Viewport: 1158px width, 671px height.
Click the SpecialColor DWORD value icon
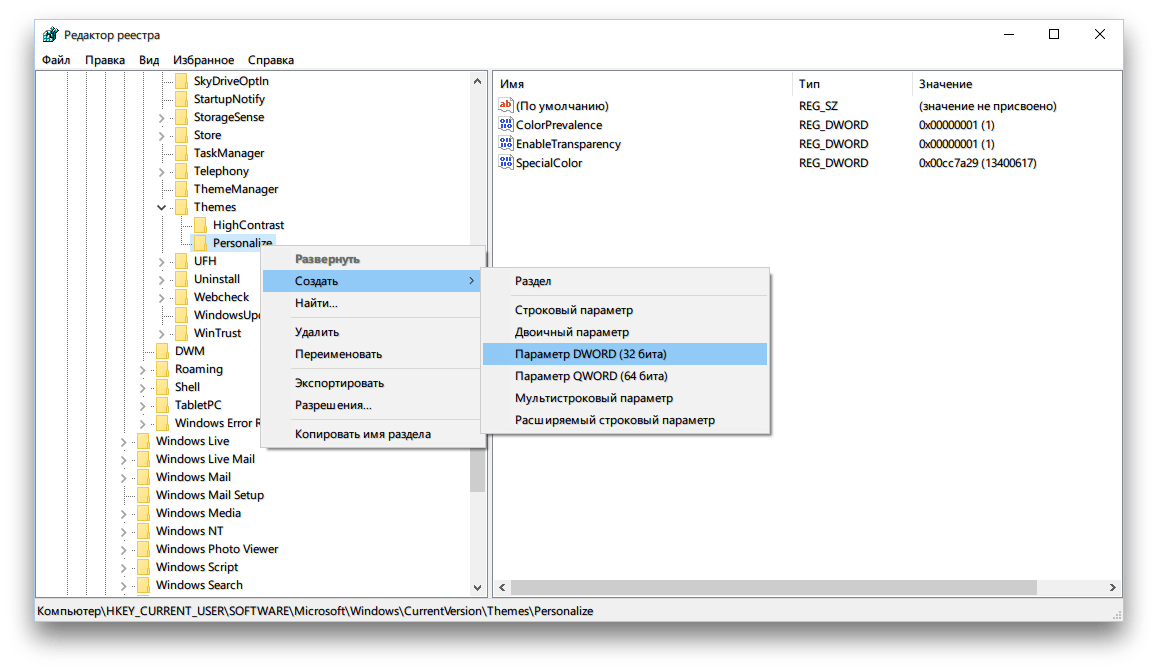[x=506, y=162]
